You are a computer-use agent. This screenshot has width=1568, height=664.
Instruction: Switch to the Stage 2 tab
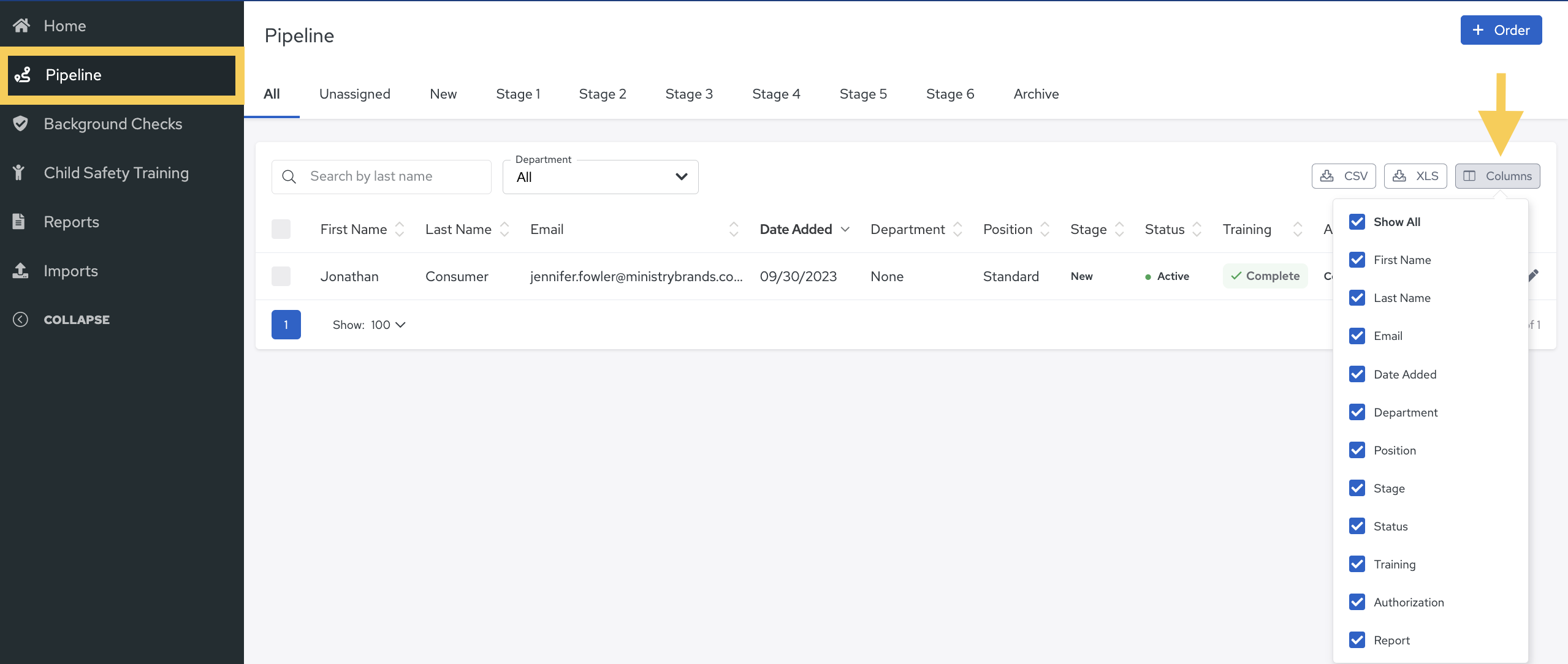[x=603, y=94]
